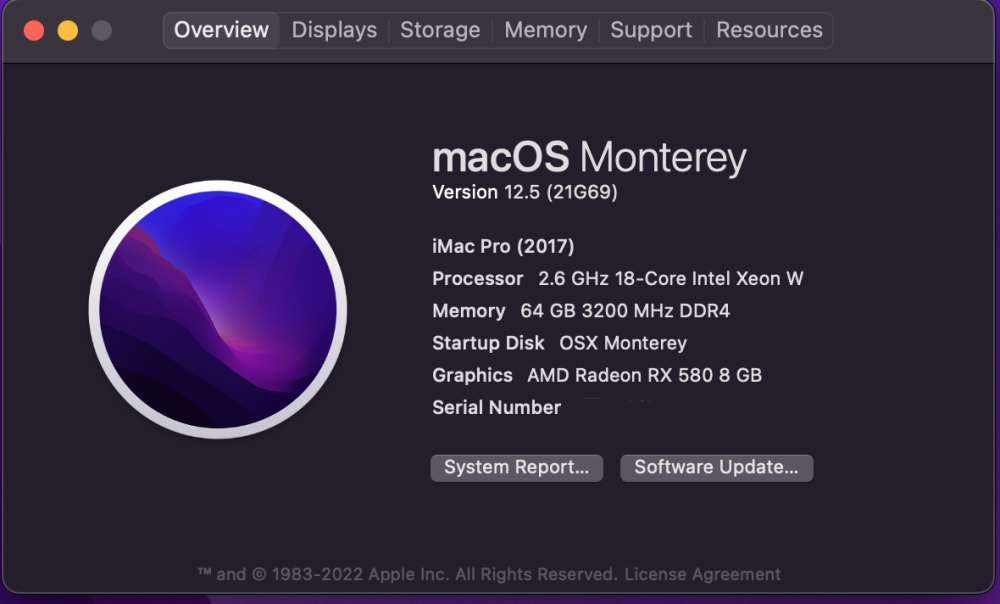The width and height of the screenshot is (1000, 604).
Task: Click the Version 12.5 (21G69) text
Action: pyautogui.click(x=525, y=192)
